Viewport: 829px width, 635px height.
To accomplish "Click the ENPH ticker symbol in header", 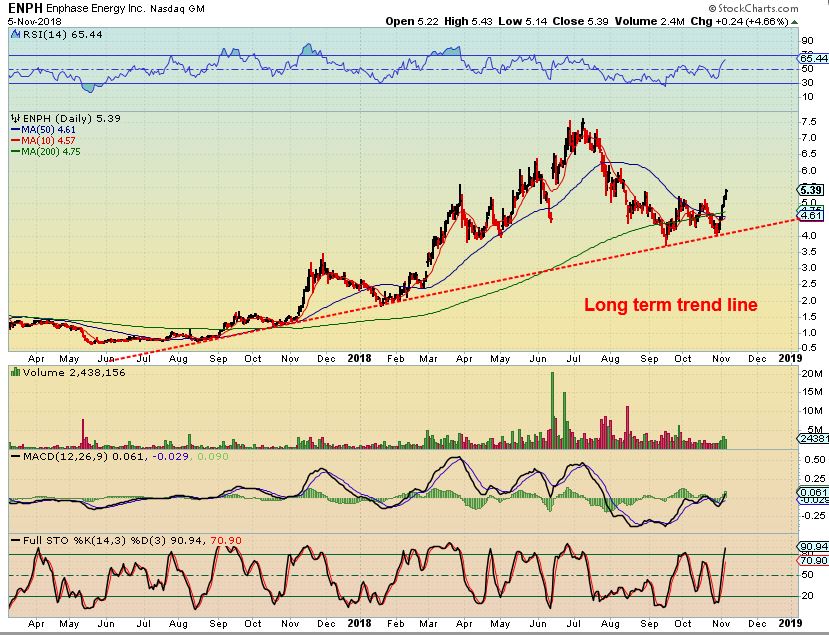I will click(25, 8).
